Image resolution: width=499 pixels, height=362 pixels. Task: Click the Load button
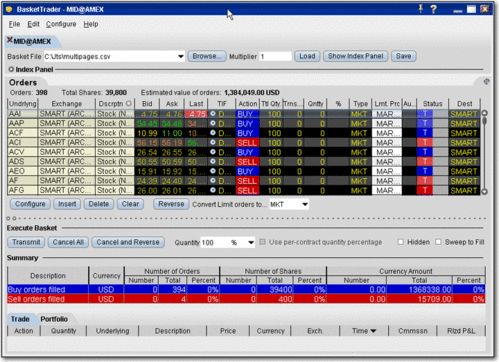(x=307, y=56)
